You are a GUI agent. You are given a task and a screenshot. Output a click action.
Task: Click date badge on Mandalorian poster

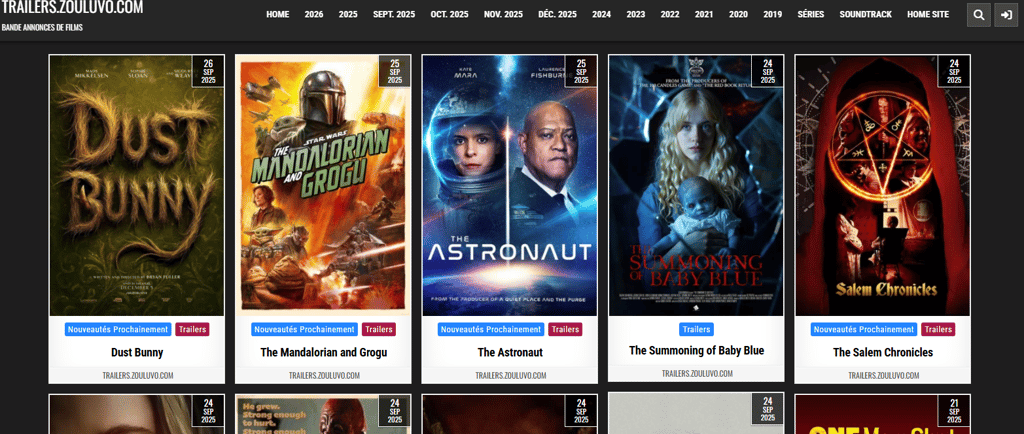coord(394,71)
